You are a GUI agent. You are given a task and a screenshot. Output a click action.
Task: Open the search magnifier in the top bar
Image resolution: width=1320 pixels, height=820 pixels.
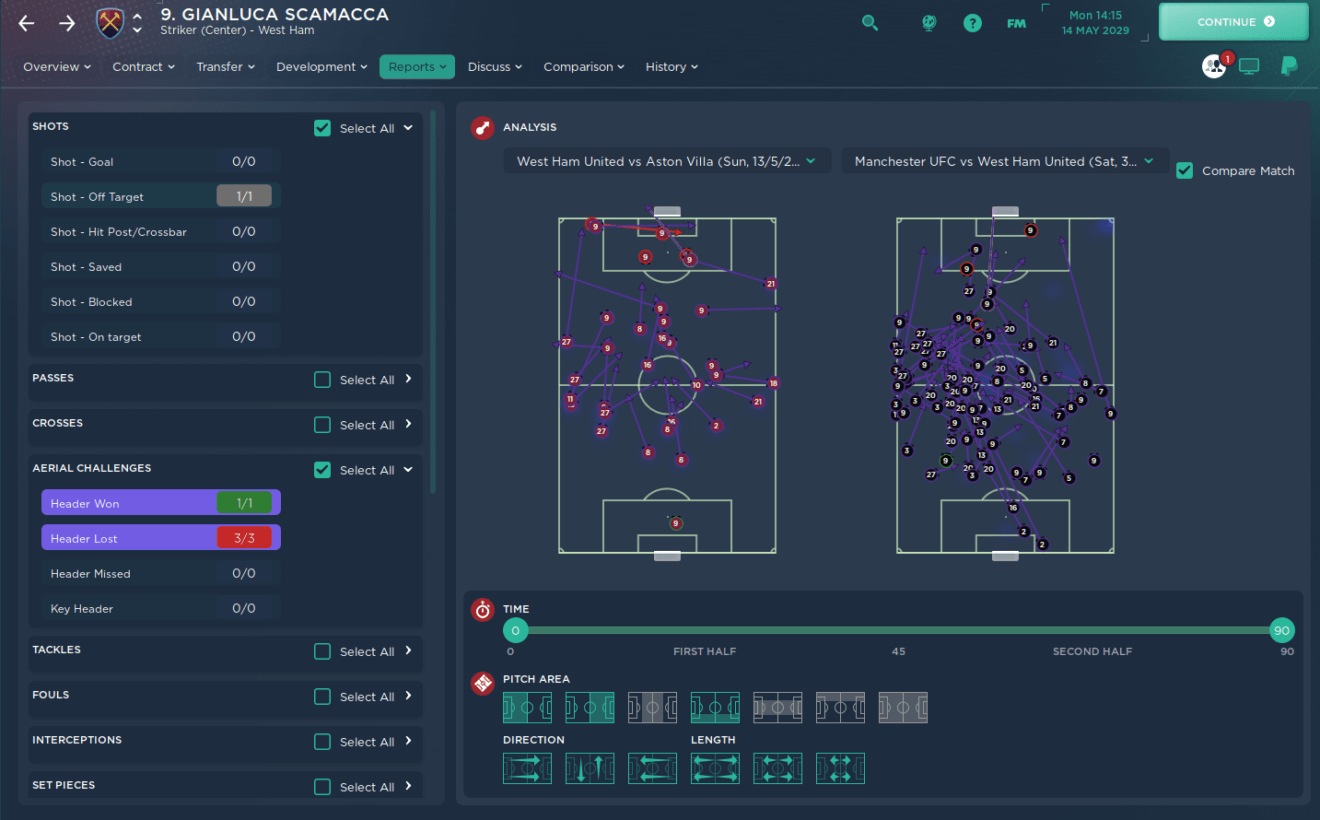coord(870,22)
